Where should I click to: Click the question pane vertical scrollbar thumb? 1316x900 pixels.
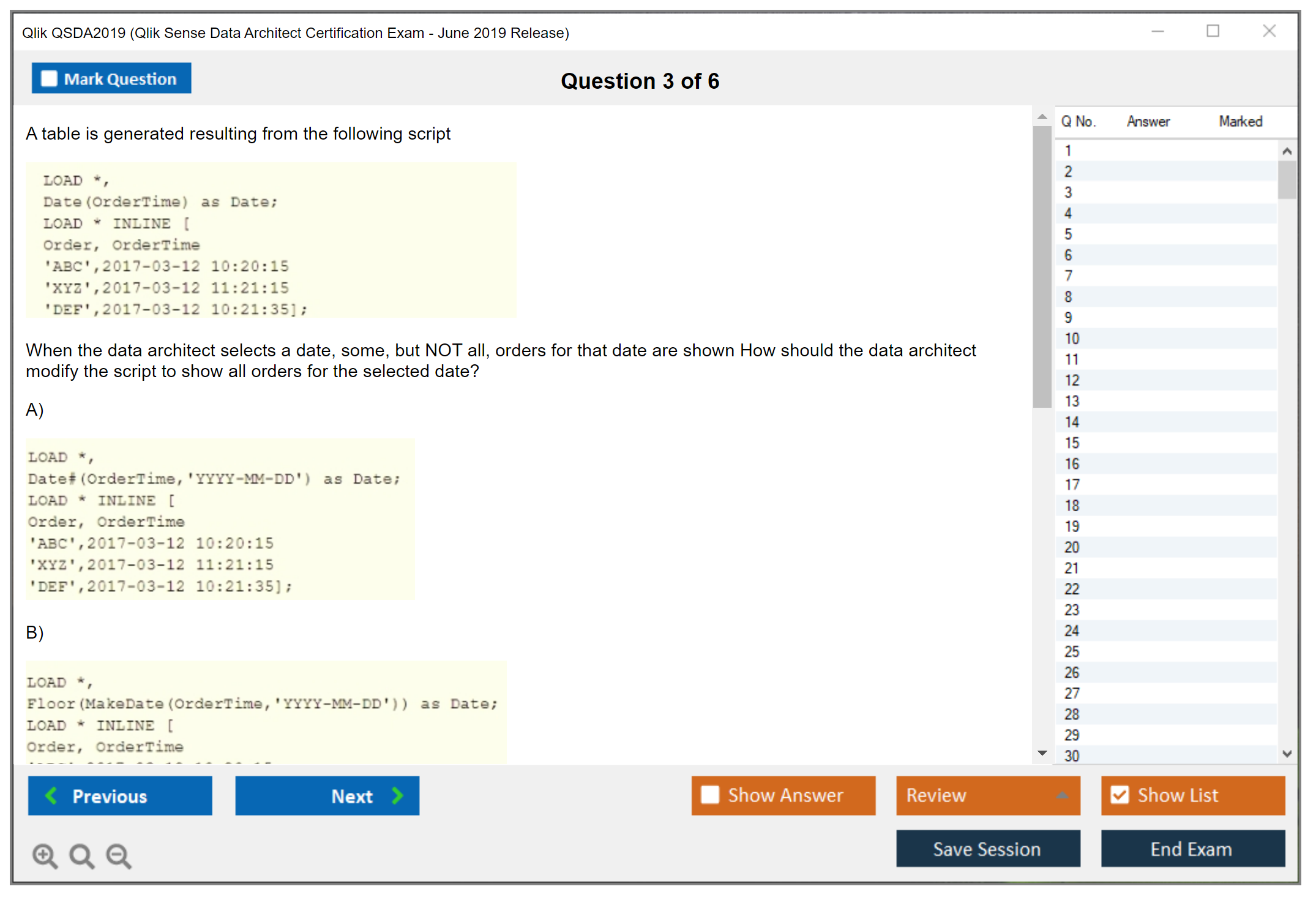(x=1042, y=266)
